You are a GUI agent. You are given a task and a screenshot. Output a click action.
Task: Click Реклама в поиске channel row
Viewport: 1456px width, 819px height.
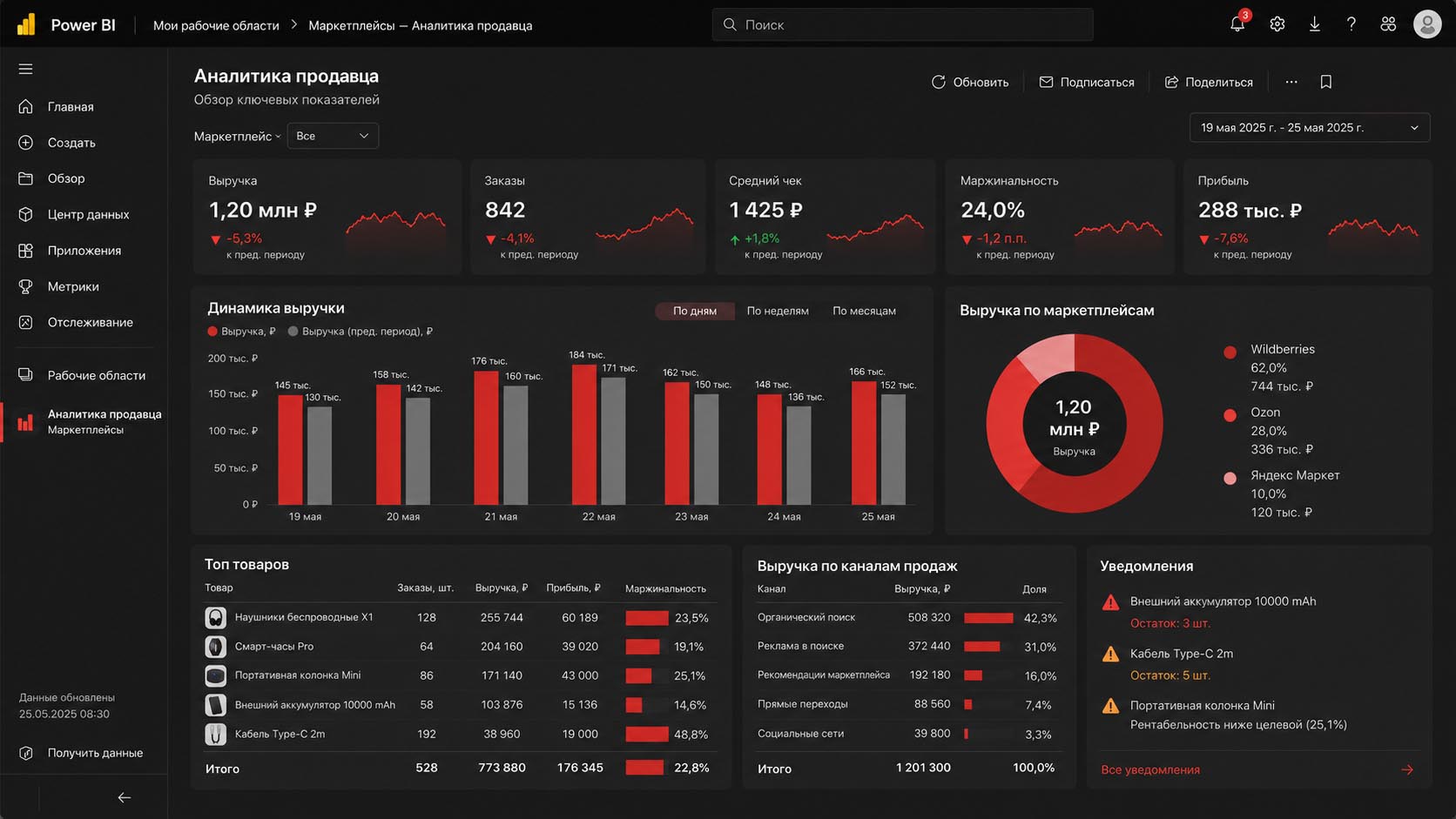point(908,647)
